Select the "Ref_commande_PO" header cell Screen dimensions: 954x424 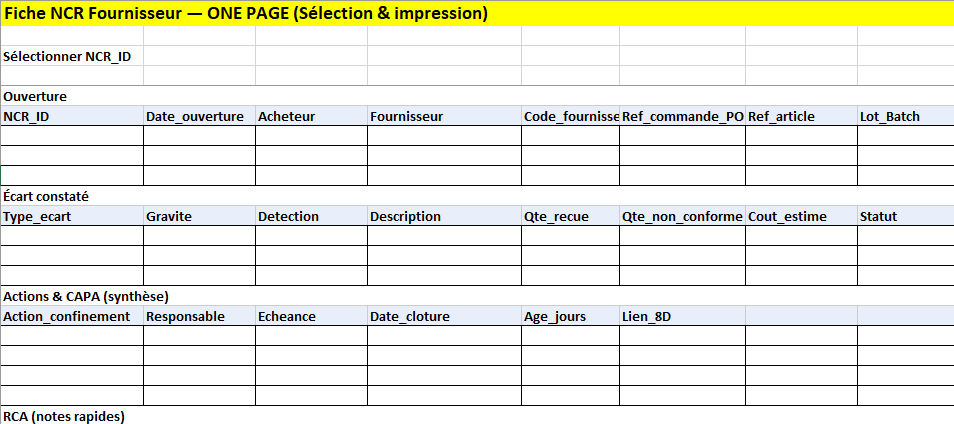pos(682,116)
